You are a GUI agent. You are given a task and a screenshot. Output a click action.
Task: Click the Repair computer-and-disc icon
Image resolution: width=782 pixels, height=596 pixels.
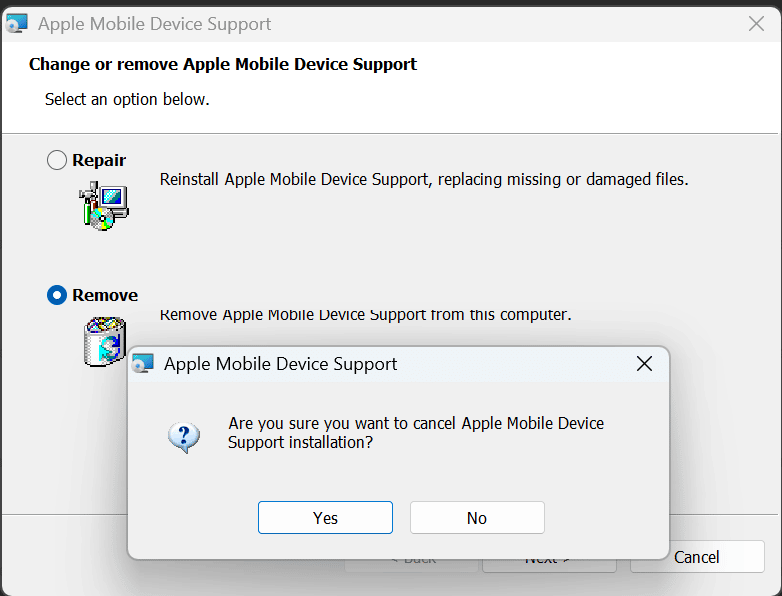coord(104,205)
